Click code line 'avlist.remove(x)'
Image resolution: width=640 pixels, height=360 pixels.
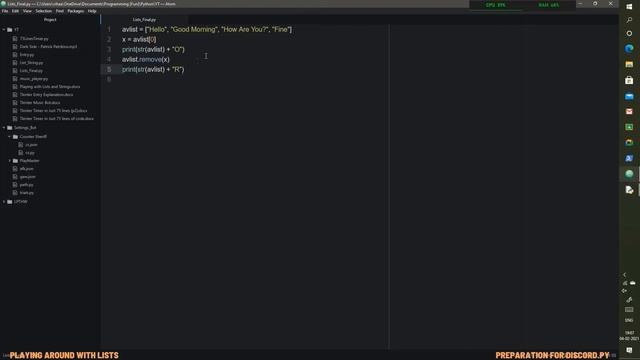[146, 60]
